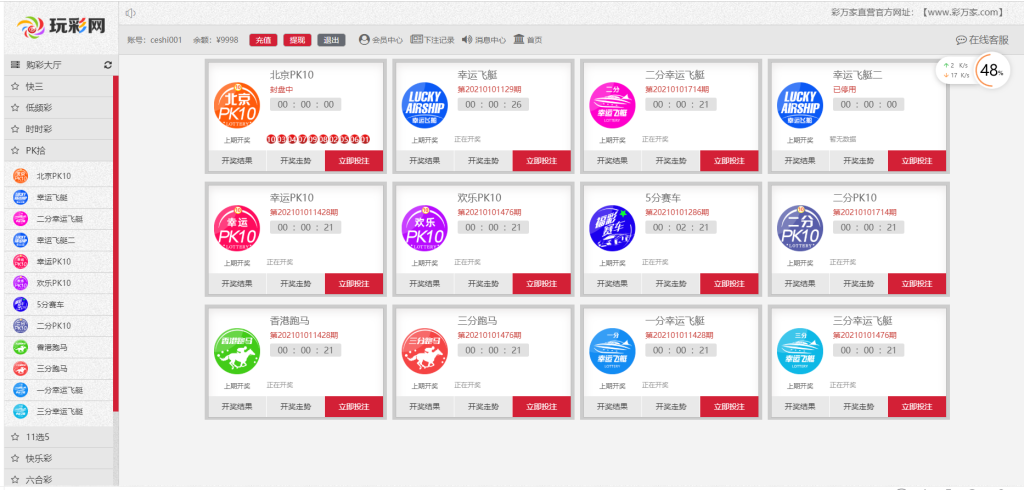Open 开奖走势 on the 幸运飞艇 card
The width and height of the screenshot is (1024, 490).
pyautogui.click(x=483, y=160)
